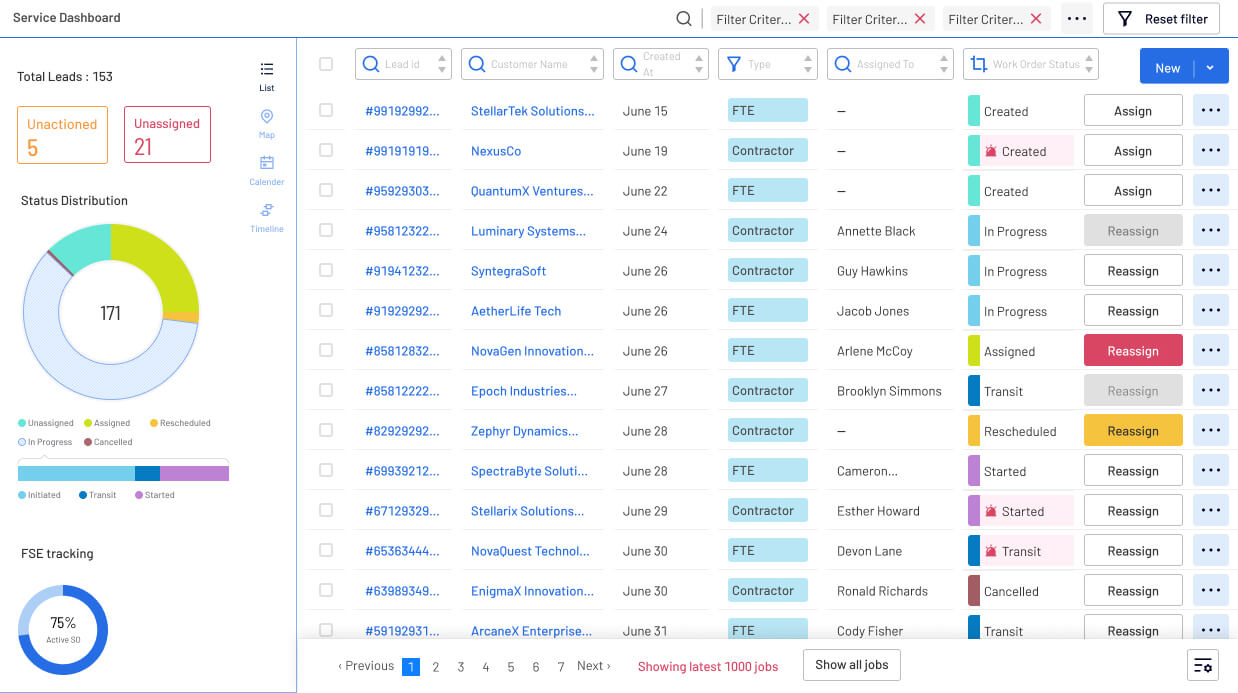1238x693 pixels.
Task: Open more options for EnigmaX Innovation row
Action: (1210, 590)
